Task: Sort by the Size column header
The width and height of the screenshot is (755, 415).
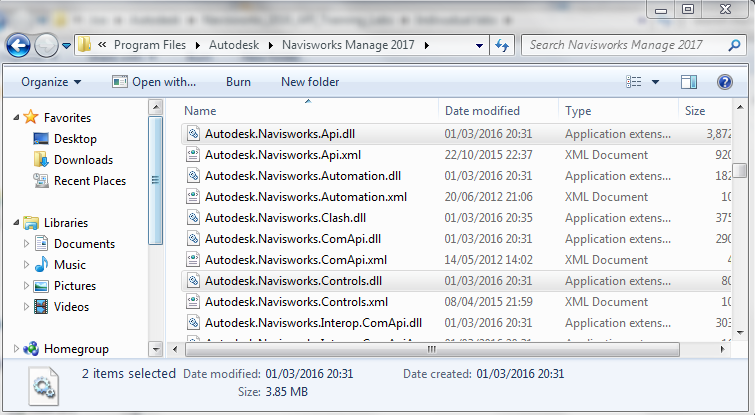Action: [x=704, y=111]
